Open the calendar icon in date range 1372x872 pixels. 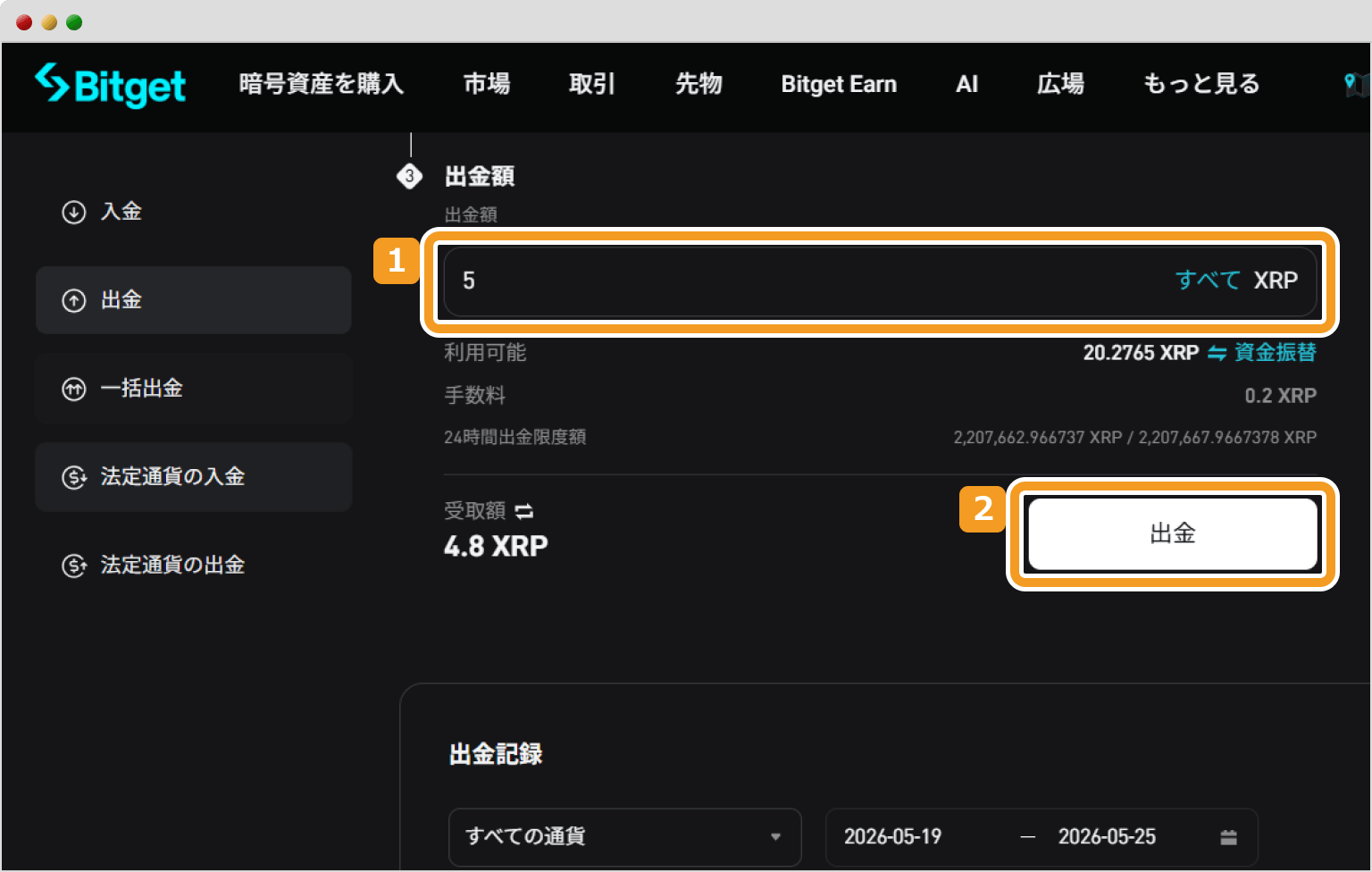pyautogui.click(x=1228, y=837)
